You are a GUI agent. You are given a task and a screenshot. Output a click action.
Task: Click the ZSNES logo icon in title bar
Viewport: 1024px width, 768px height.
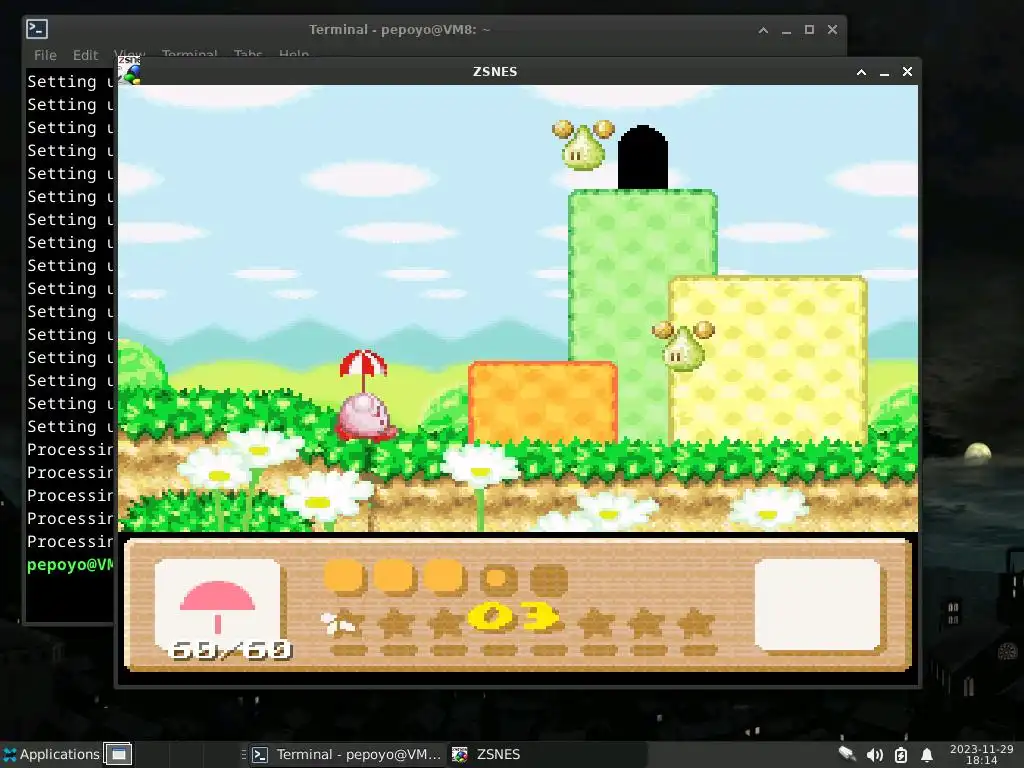129,71
